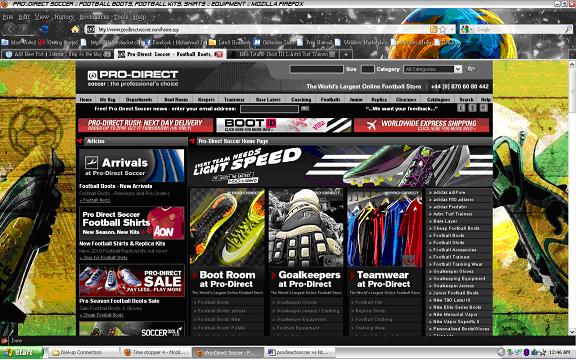The width and height of the screenshot is (576, 360).
Task: Click the search magnifier in Firefox search box
Action: (x=568, y=29)
